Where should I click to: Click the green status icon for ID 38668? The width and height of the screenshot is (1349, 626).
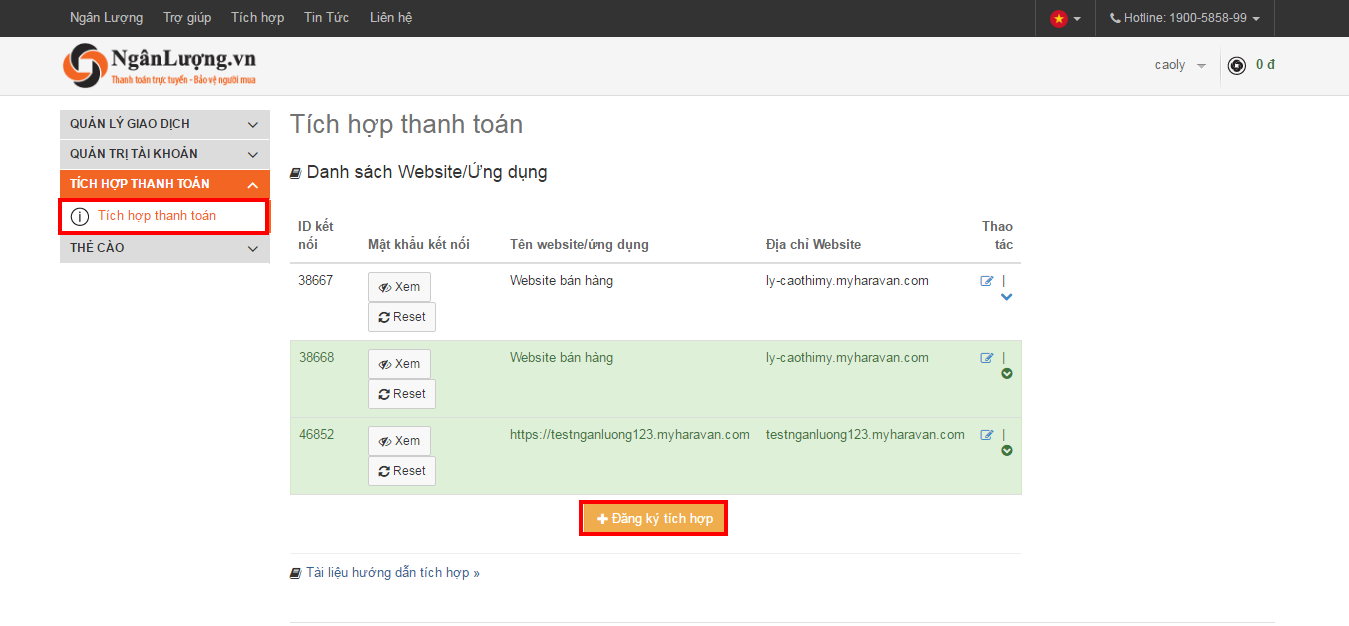[1007, 374]
